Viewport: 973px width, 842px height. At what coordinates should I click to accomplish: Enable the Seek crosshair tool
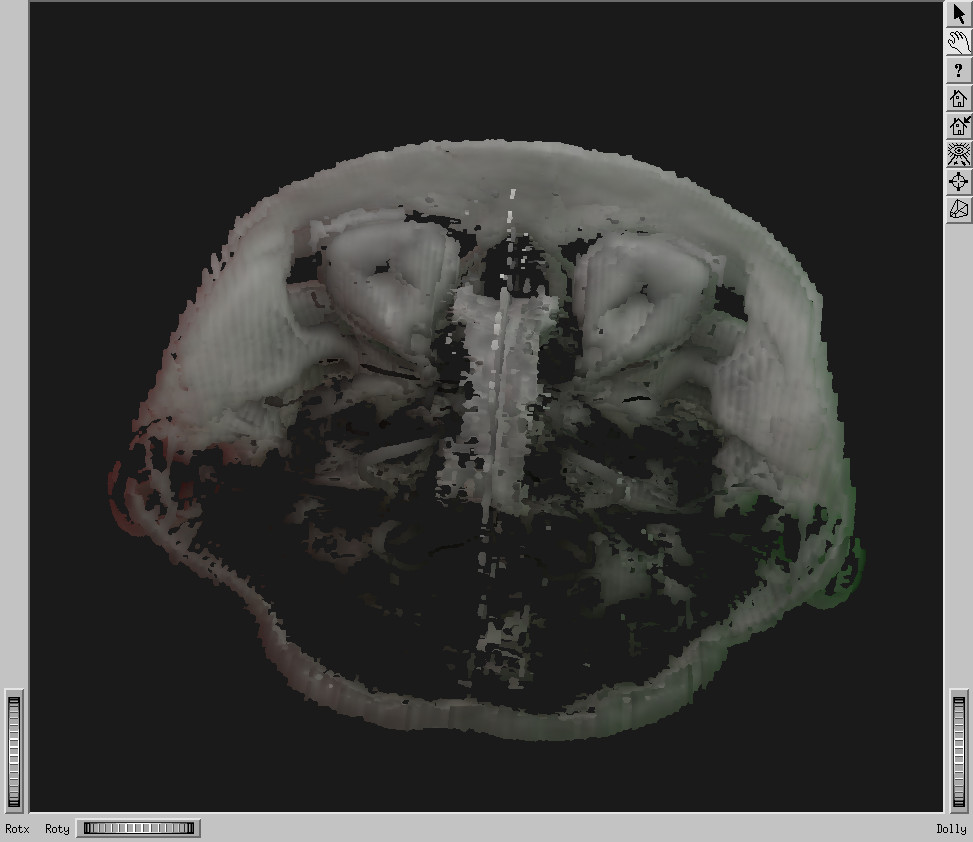(958, 182)
